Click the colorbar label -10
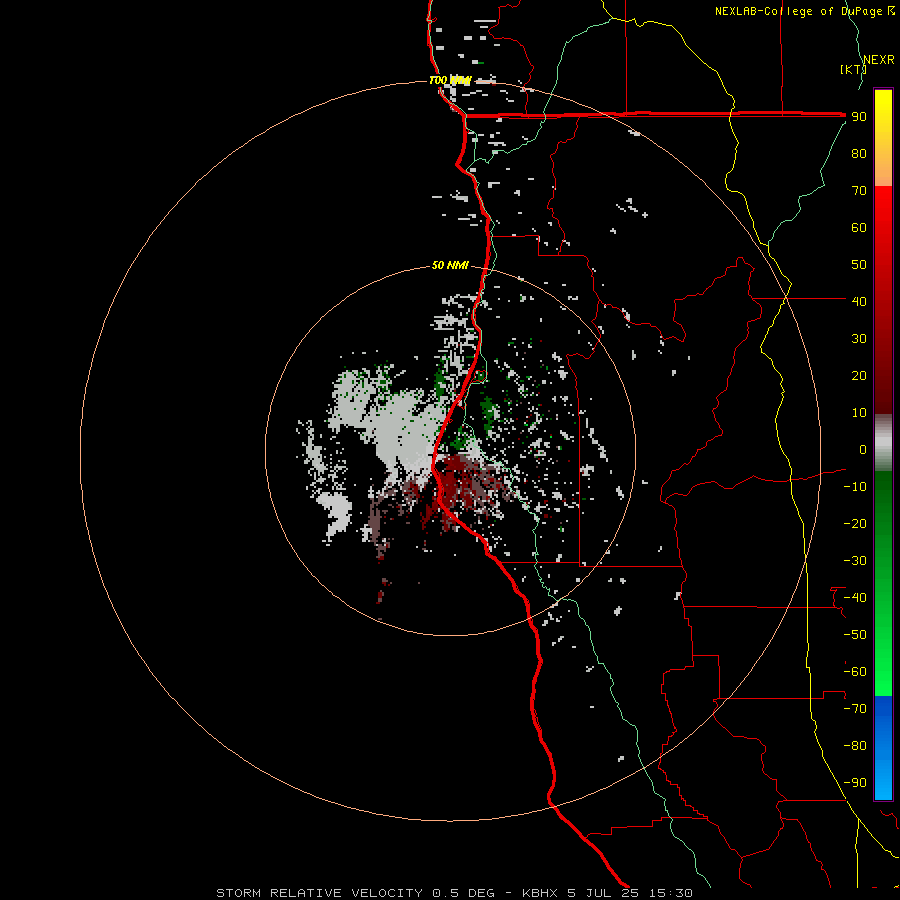 [855, 487]
